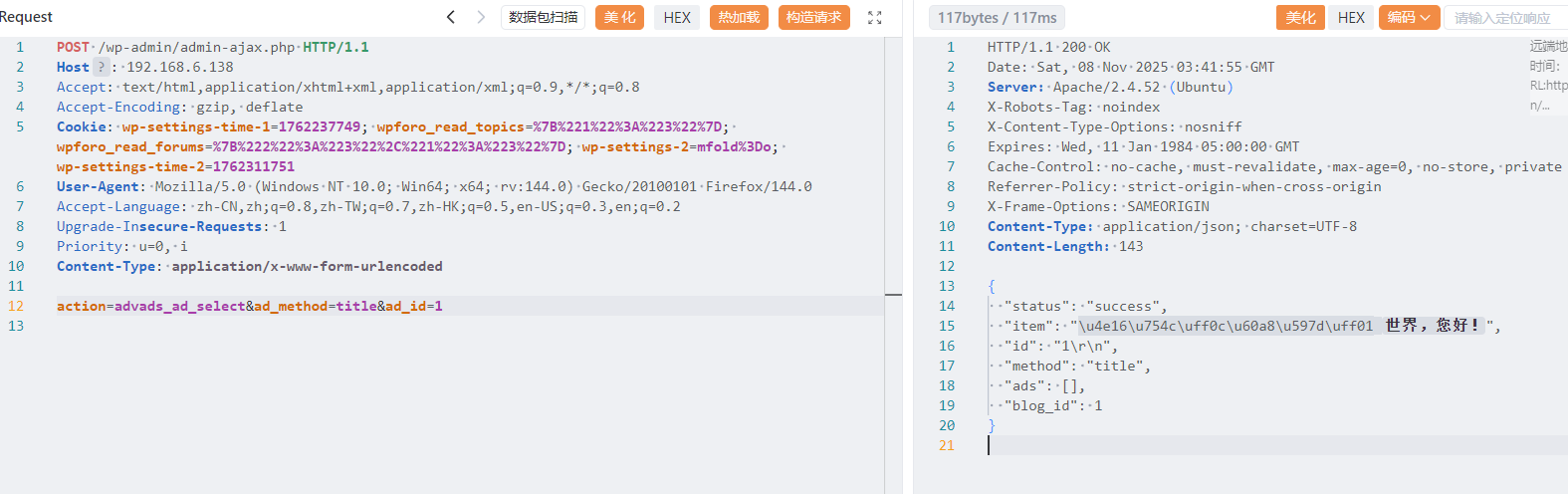Click the decoded 世界，您好！ text
Viewport: 1568px width, 494px height.
[1432, 326]
